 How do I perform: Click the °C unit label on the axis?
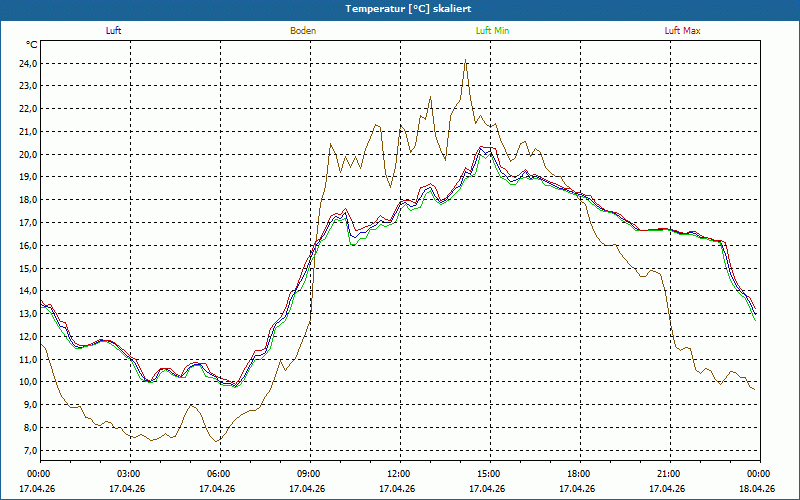32,45
